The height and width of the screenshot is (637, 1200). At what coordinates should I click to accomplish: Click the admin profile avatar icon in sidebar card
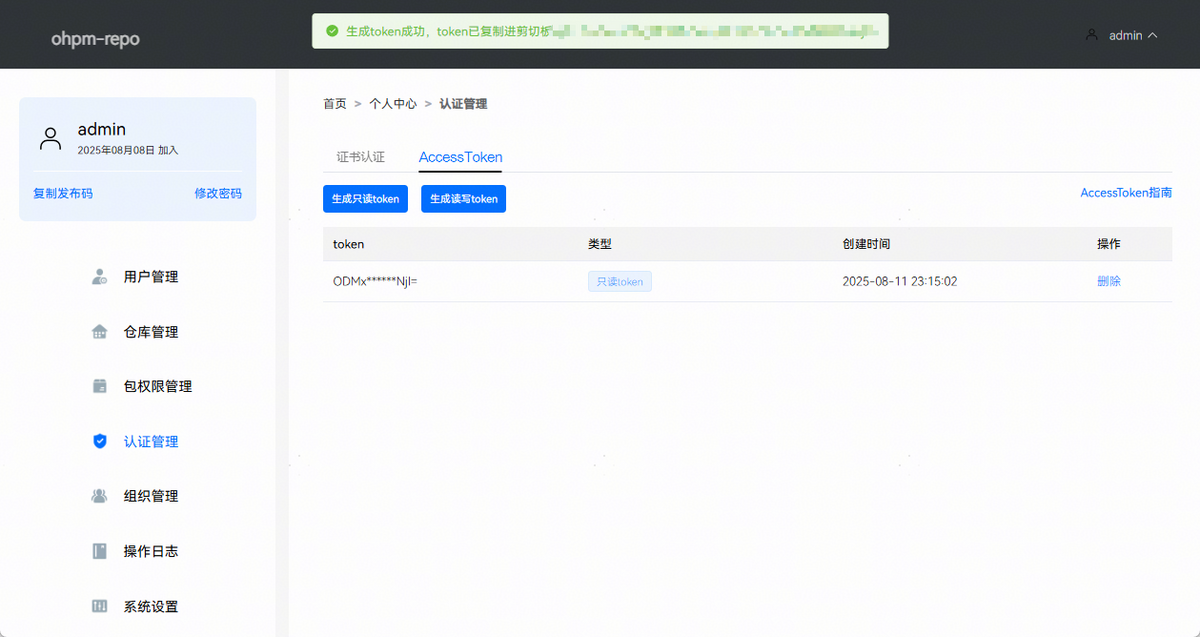click(50, 138)
